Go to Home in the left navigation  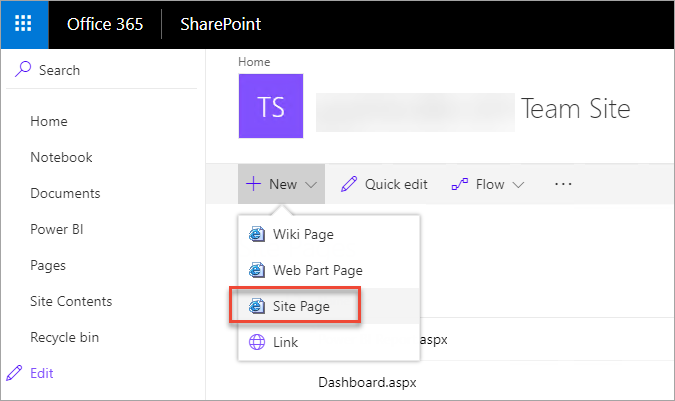pyautogui.click(x=49, y=121)
